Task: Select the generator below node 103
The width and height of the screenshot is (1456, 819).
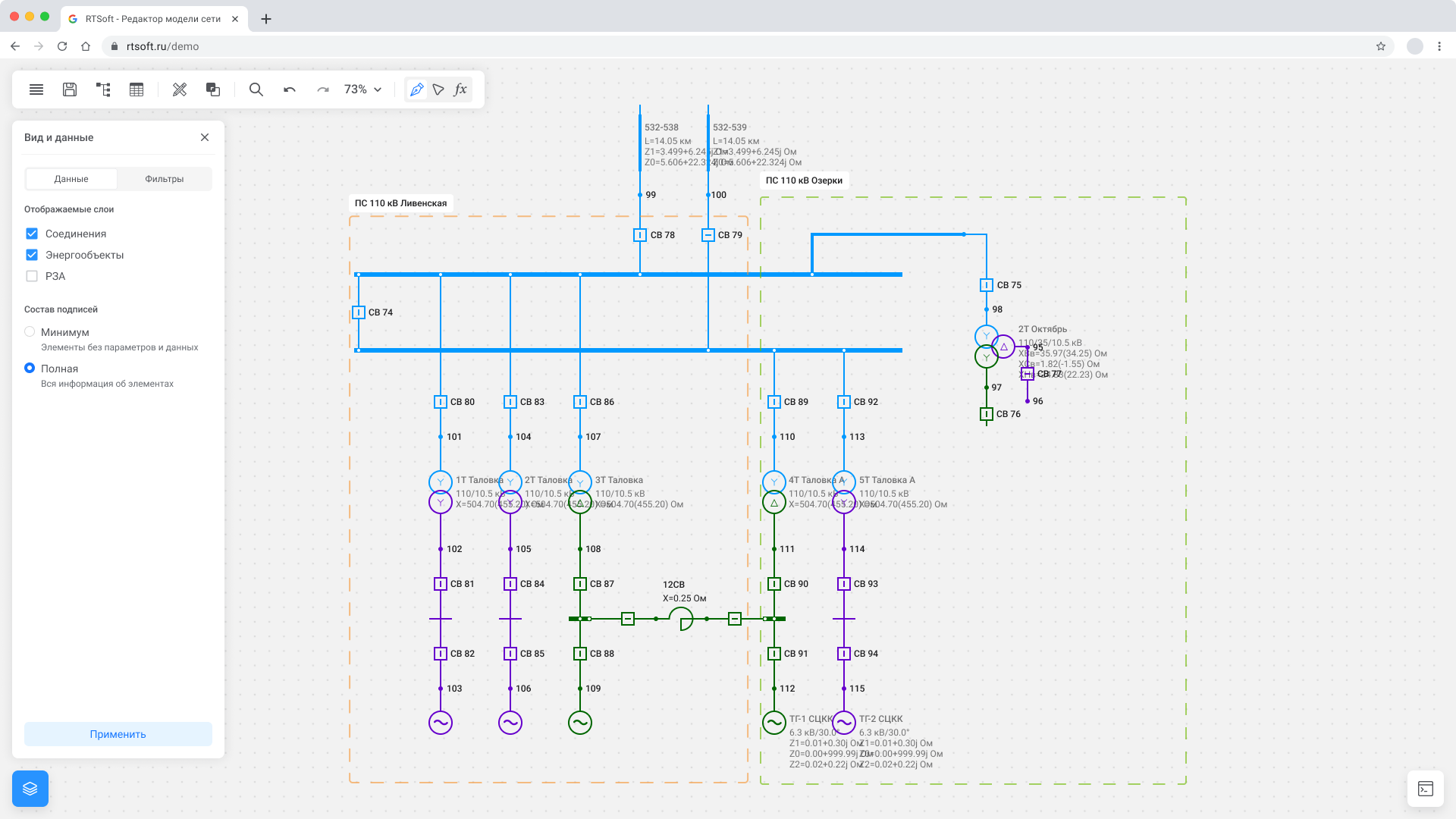Action: pos(441,723)
